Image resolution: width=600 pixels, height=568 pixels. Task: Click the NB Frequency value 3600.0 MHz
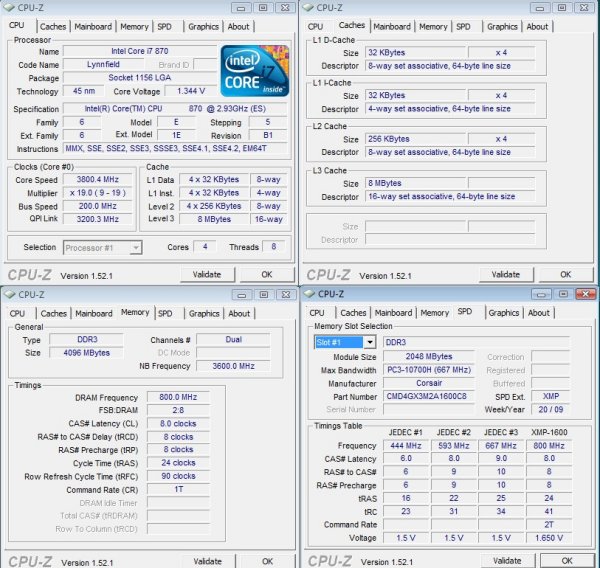click(233, 366)
